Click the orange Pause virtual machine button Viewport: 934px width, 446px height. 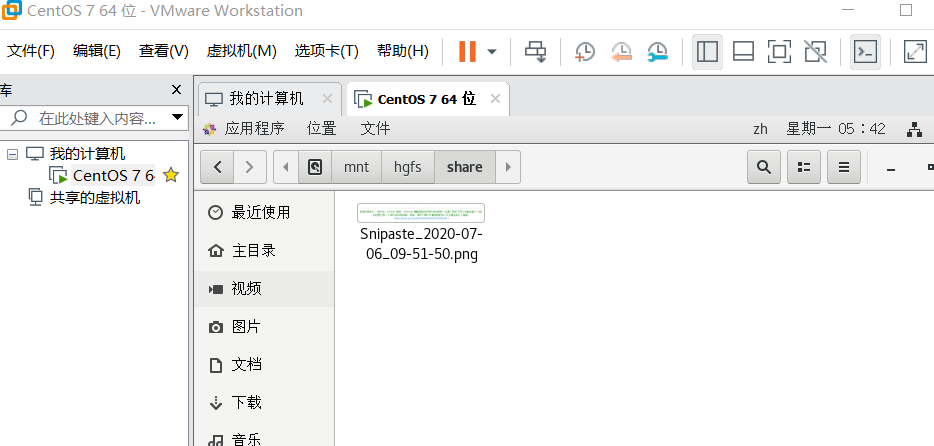(x=468, y=51)
